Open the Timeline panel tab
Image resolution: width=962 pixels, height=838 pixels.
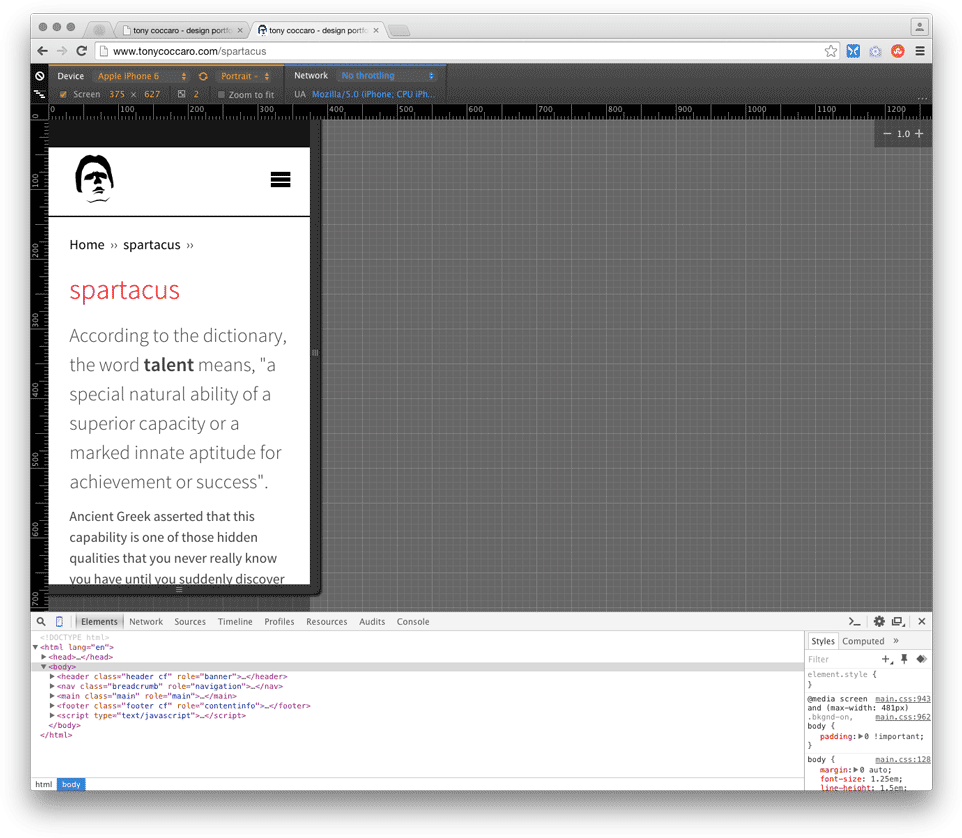tap(235, 621)
